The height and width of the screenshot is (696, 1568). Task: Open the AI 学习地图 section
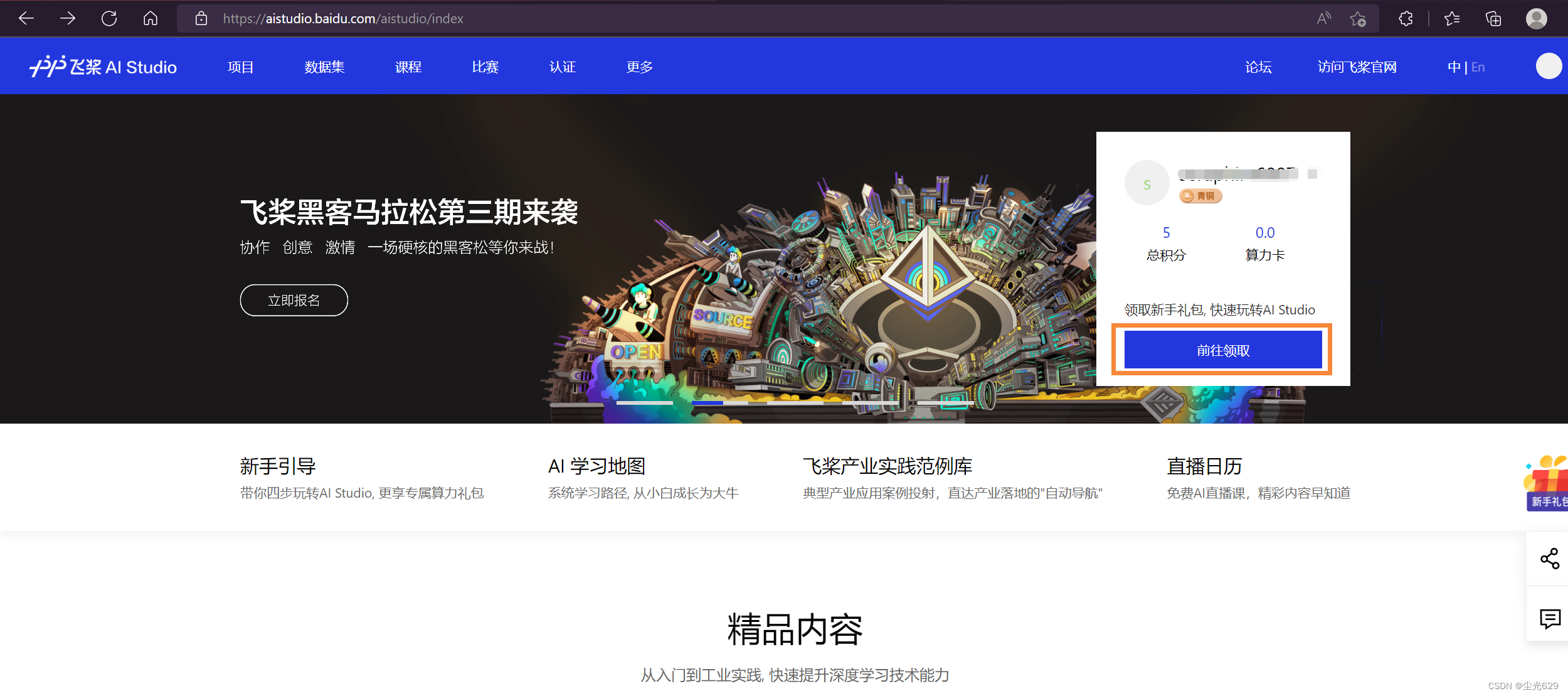tap(644, 478)
